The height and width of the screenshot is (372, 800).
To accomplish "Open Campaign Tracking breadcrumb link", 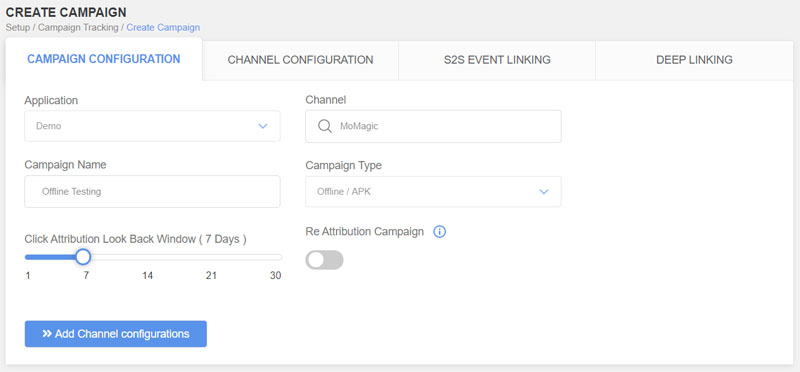I will tap(78, 28).
